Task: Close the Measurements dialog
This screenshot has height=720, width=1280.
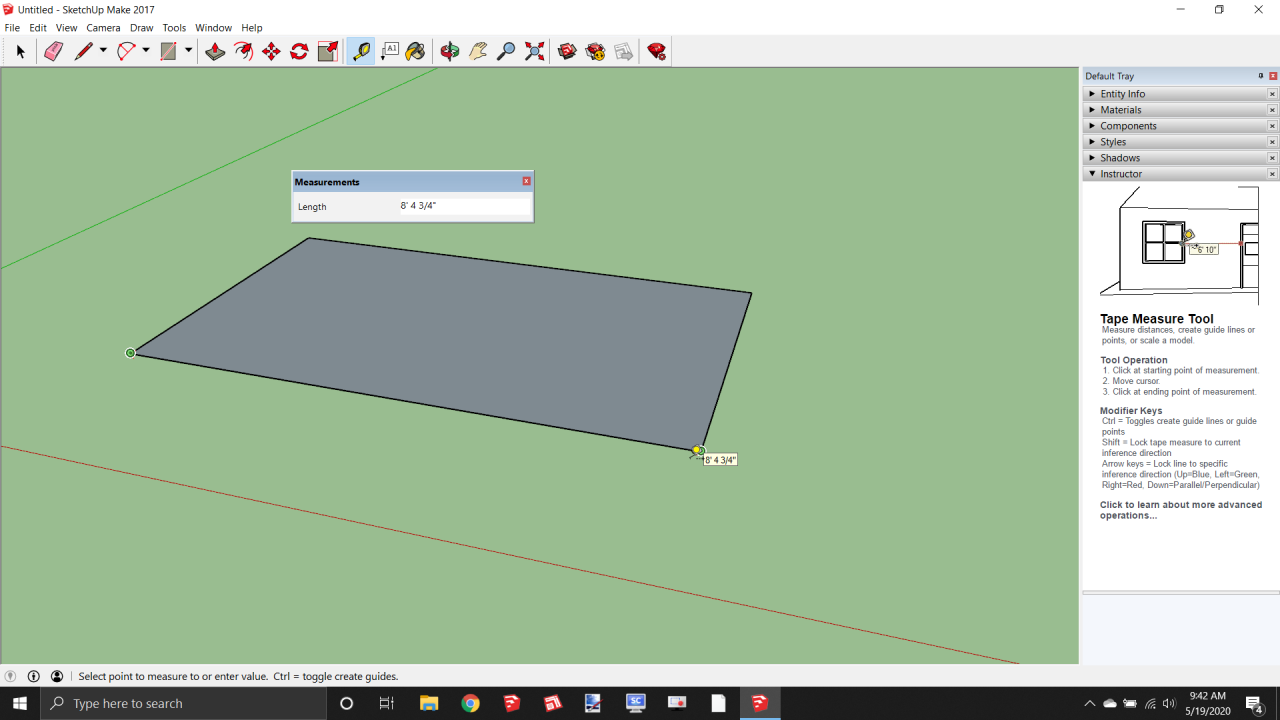Action: click(526, 181)
